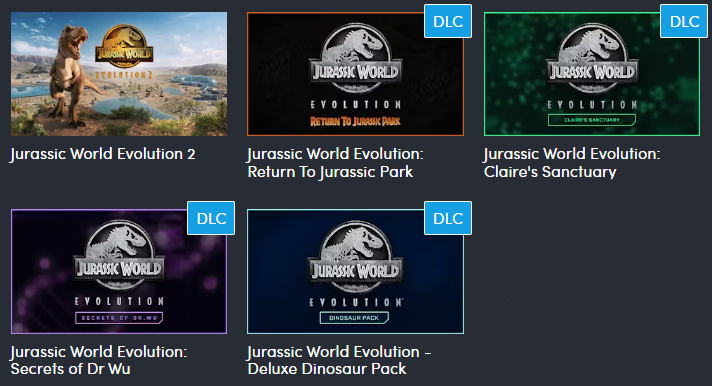Open the Jurassic World Evolution 2 title link
Image resolution: width=712 pixels, height=386 pixels.
click(x=103, y=154)
